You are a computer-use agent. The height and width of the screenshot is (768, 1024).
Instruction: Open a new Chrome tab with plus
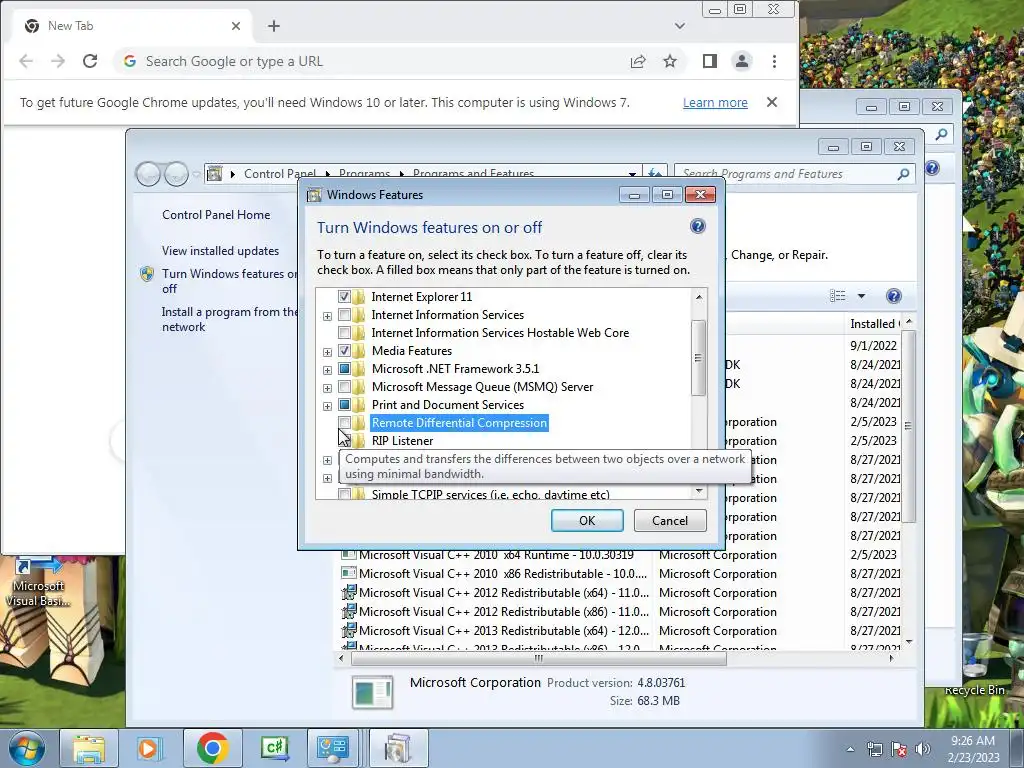(274, 26)
